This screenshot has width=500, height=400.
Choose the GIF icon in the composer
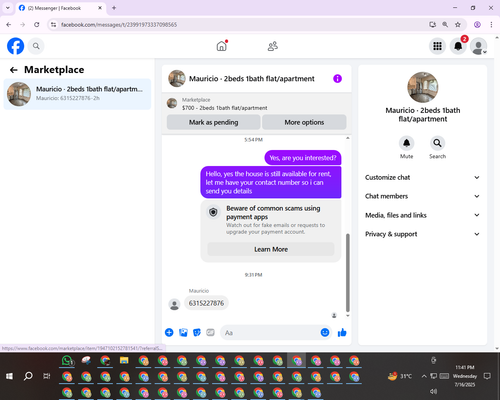(210, 332)
